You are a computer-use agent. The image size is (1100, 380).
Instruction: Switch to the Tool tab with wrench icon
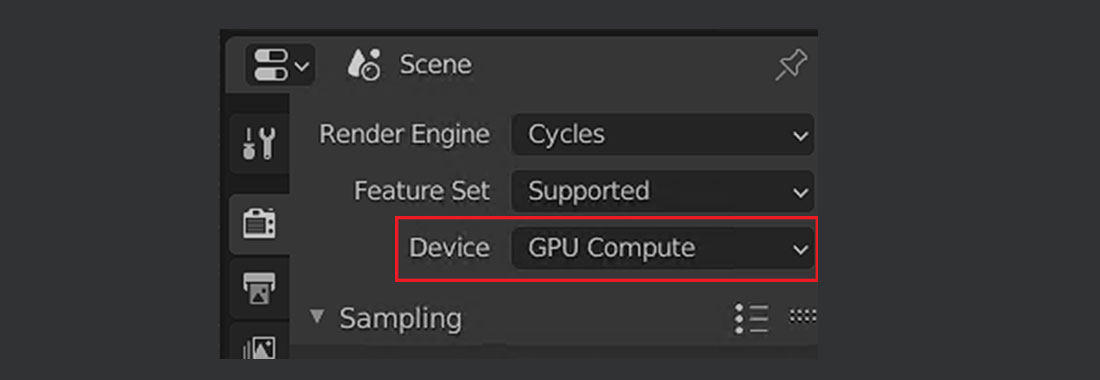tap(259, 143)
